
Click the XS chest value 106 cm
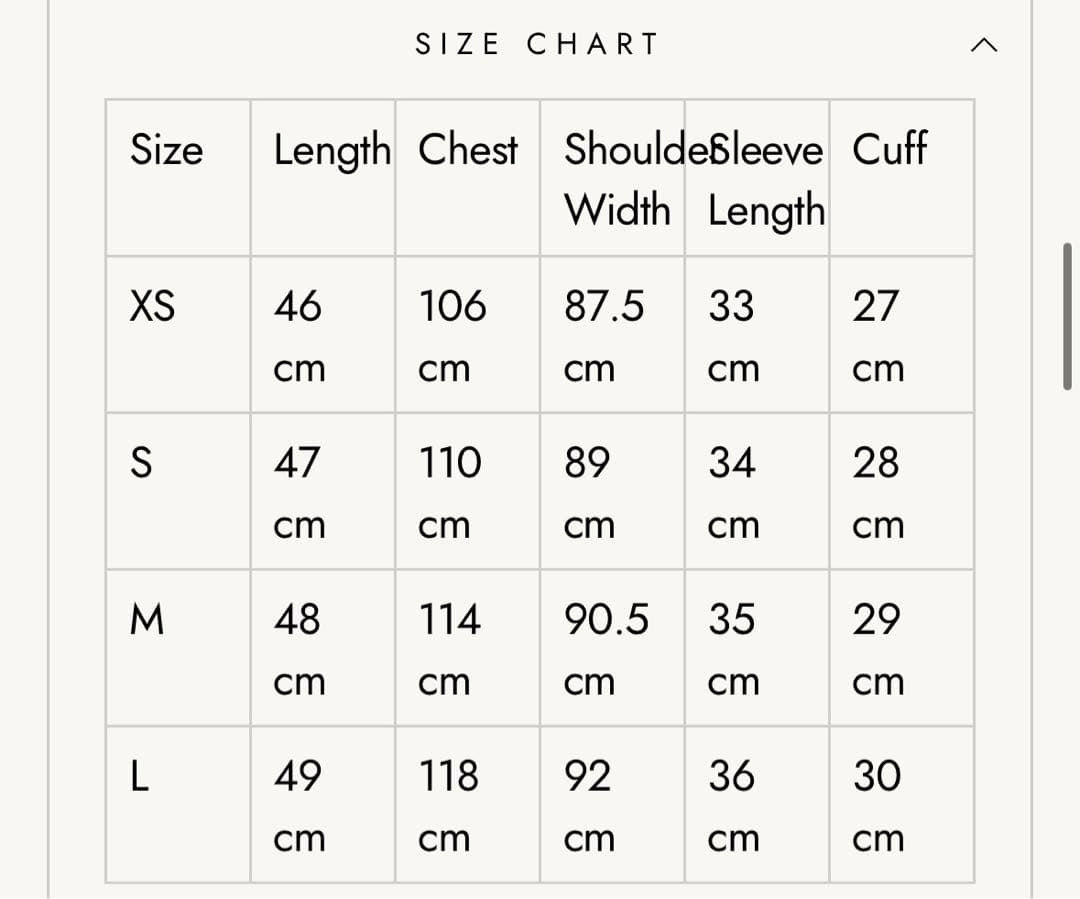(x=452, y=334)
